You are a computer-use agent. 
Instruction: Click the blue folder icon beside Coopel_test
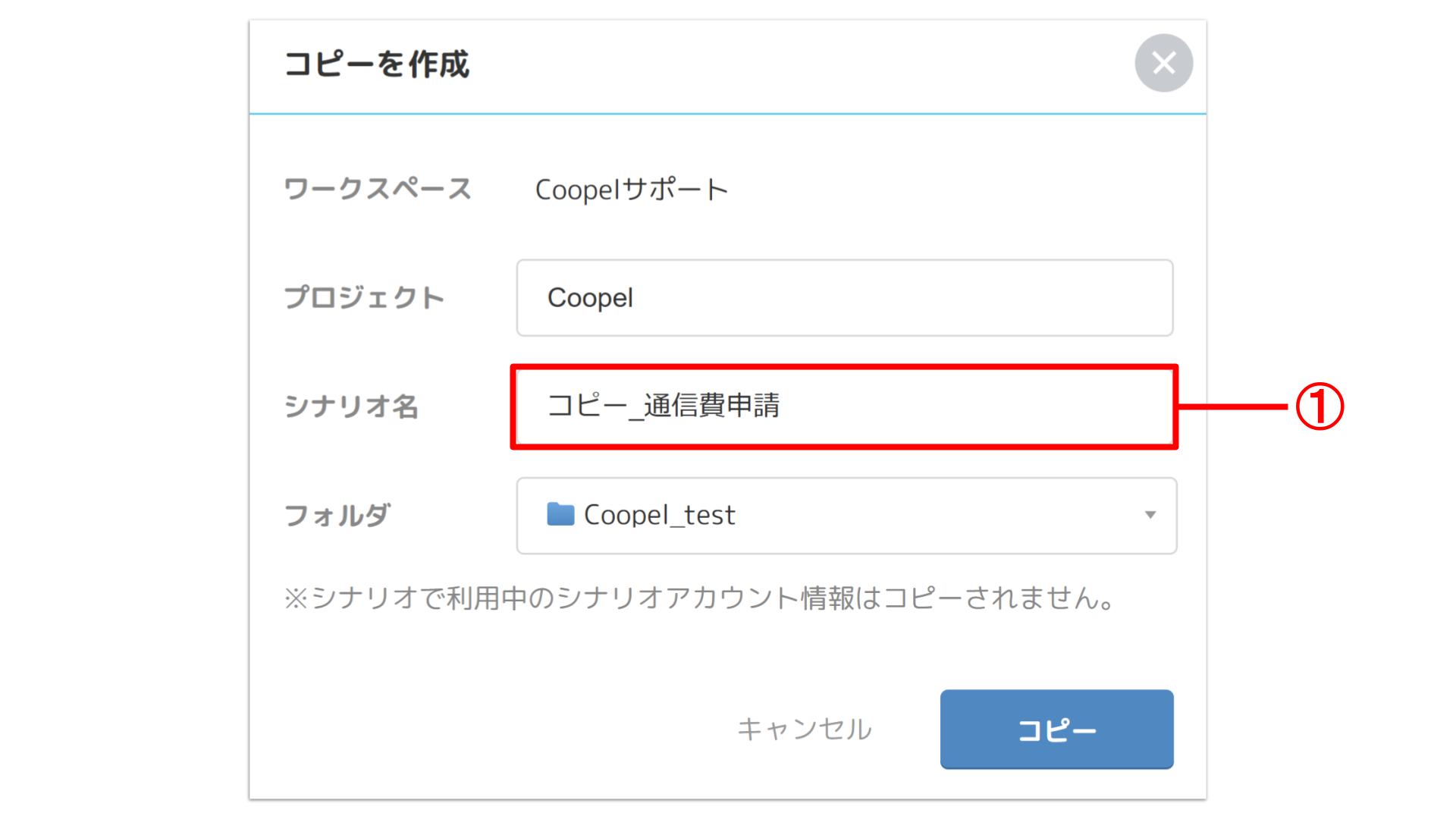click(560, 514)
